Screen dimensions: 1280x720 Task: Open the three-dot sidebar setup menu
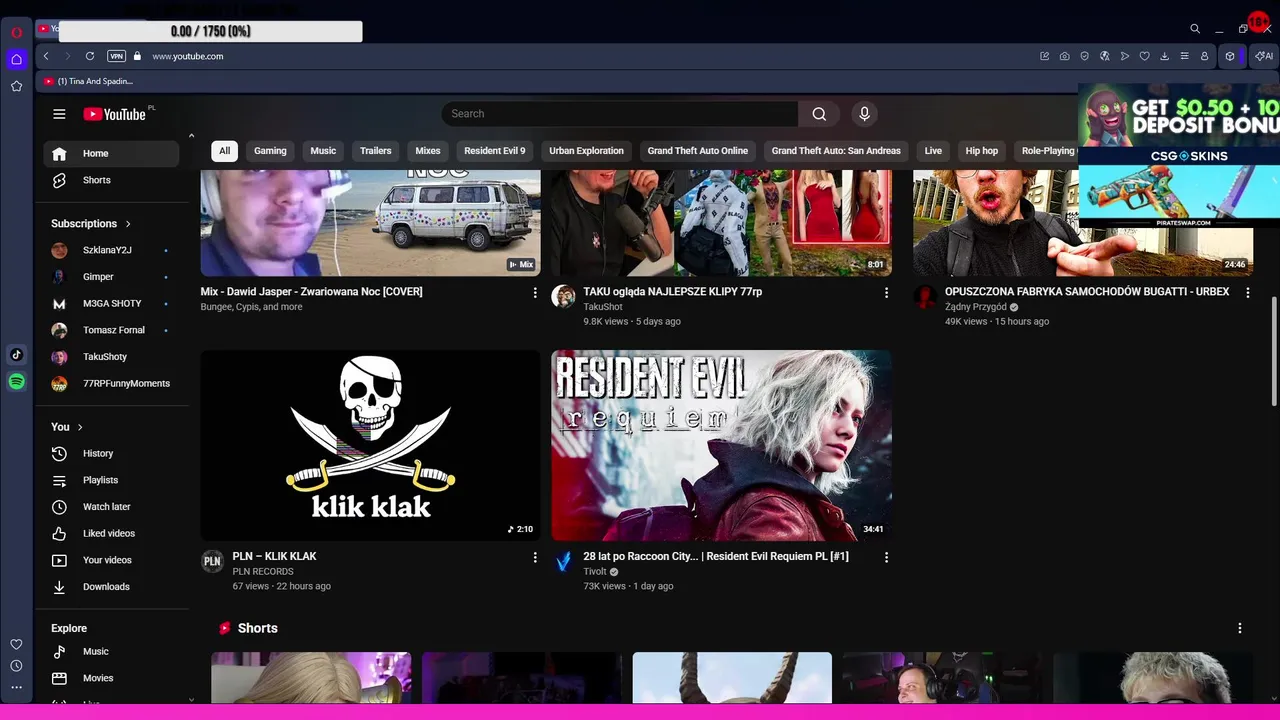point(16,687)
